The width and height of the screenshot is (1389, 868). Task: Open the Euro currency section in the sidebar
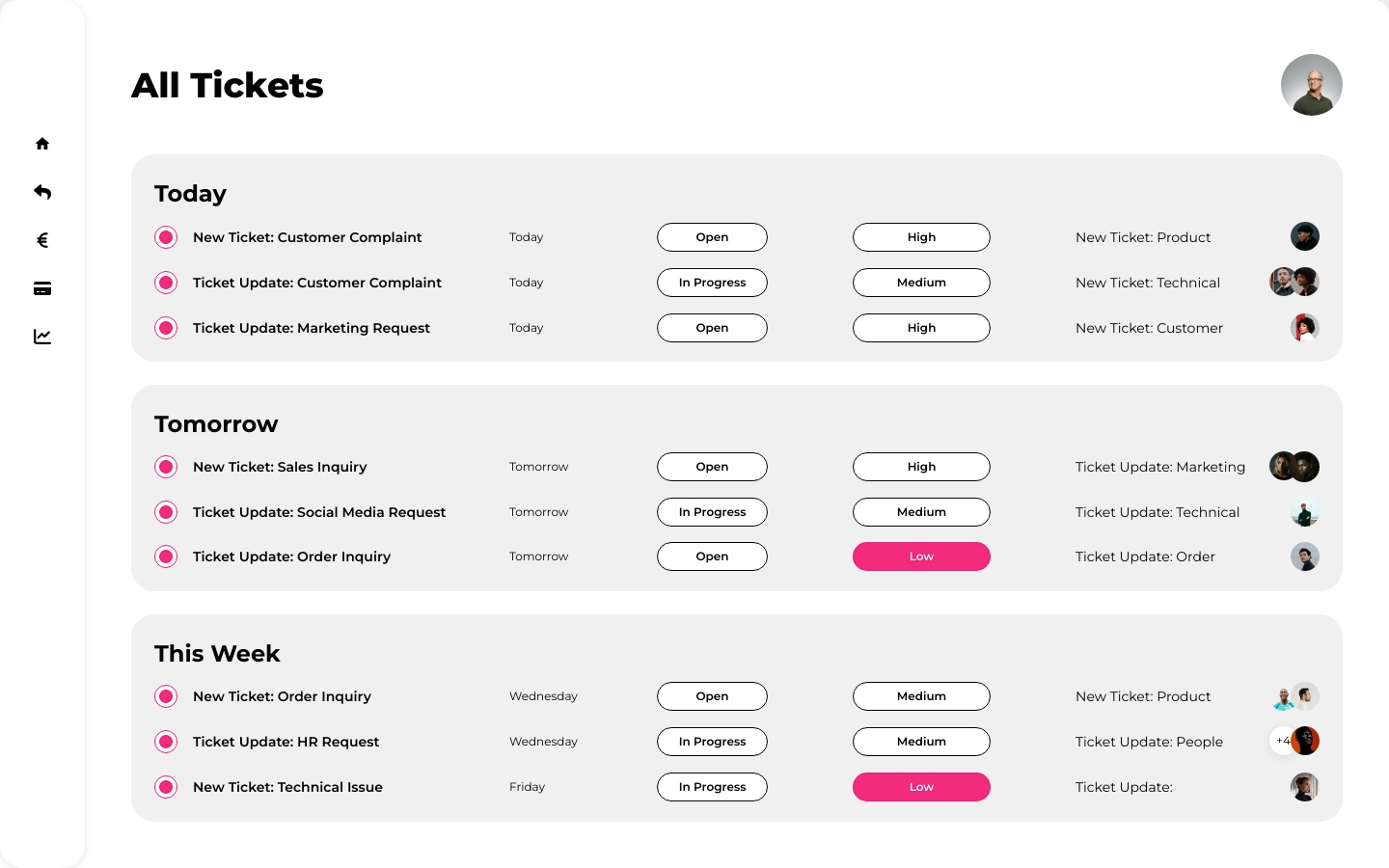point(42,239)
